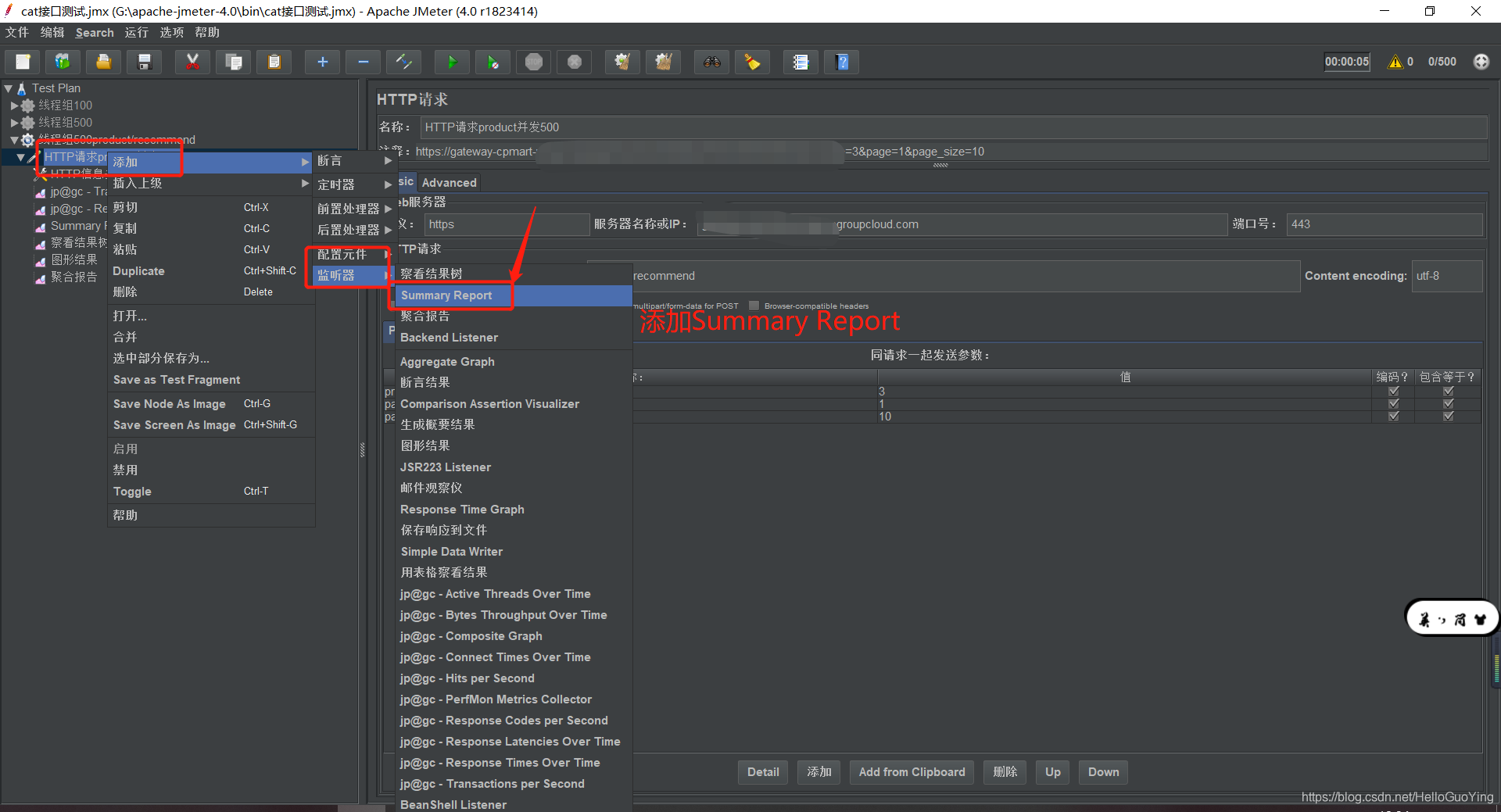1501x812 pixels.
Task: Click the Paste clipboard toolbar icon
Action: point(274,62)
